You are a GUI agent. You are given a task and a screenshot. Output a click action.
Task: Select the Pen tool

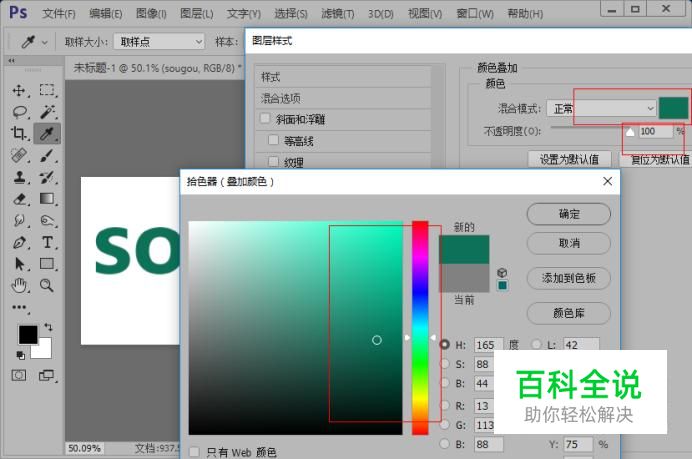[x=19, y=242]
